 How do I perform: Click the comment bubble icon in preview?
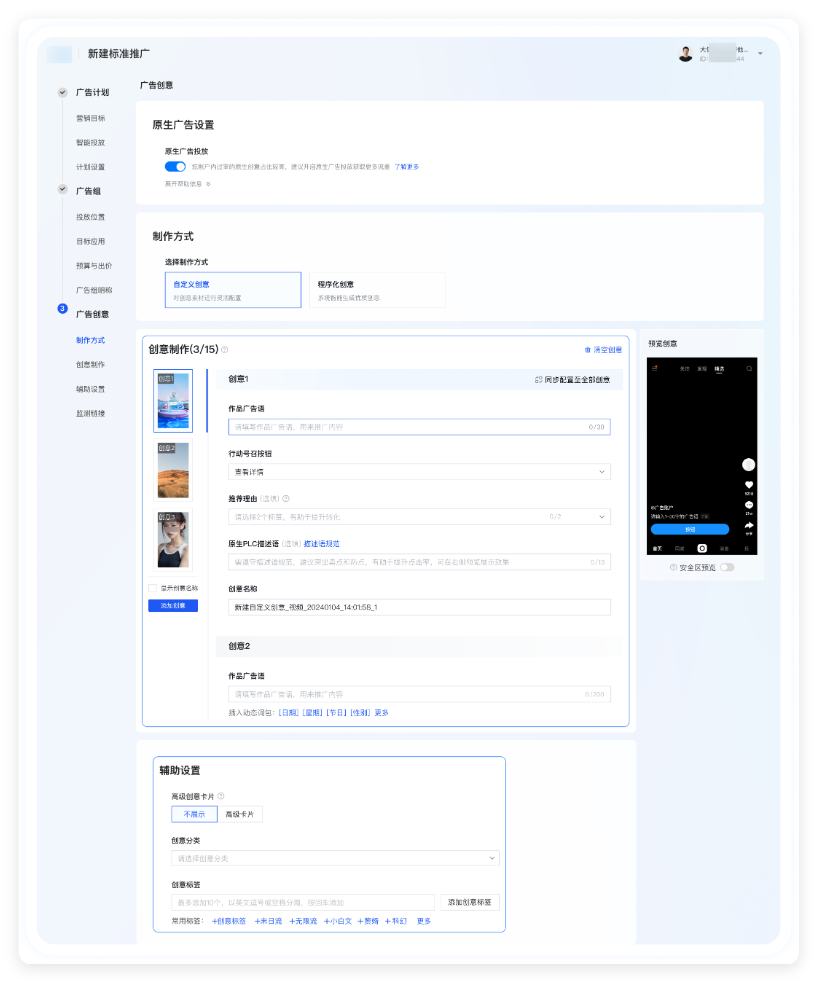pos(749,505)
